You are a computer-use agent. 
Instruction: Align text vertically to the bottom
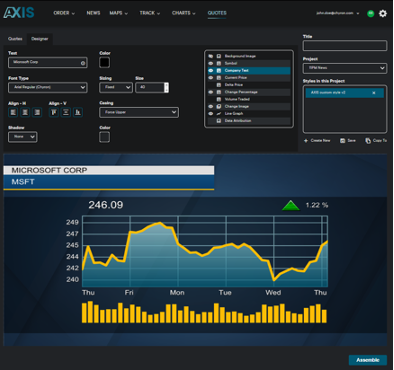click(x=78, y=112)
